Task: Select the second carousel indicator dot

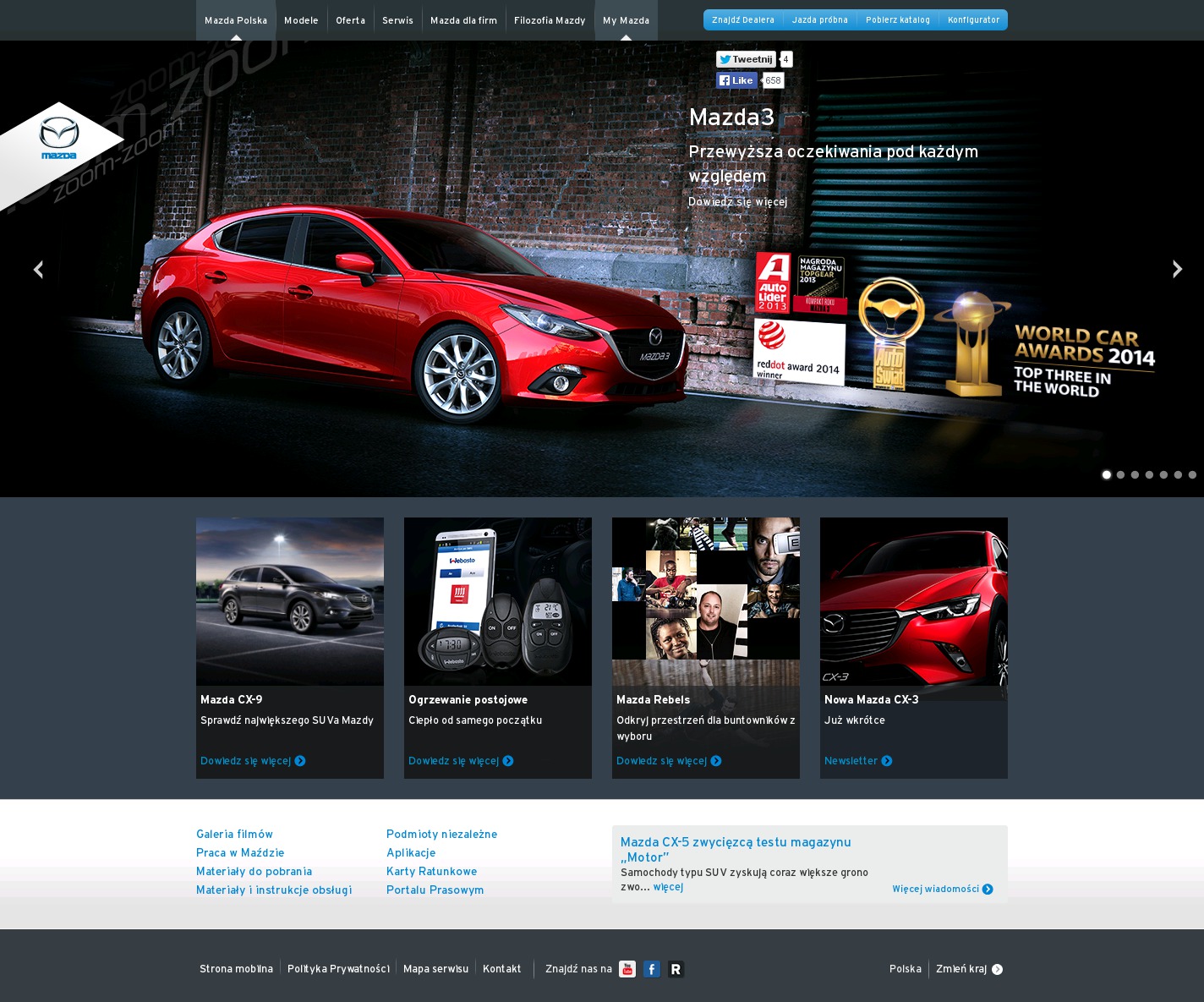Action: tap(1121, 475)
